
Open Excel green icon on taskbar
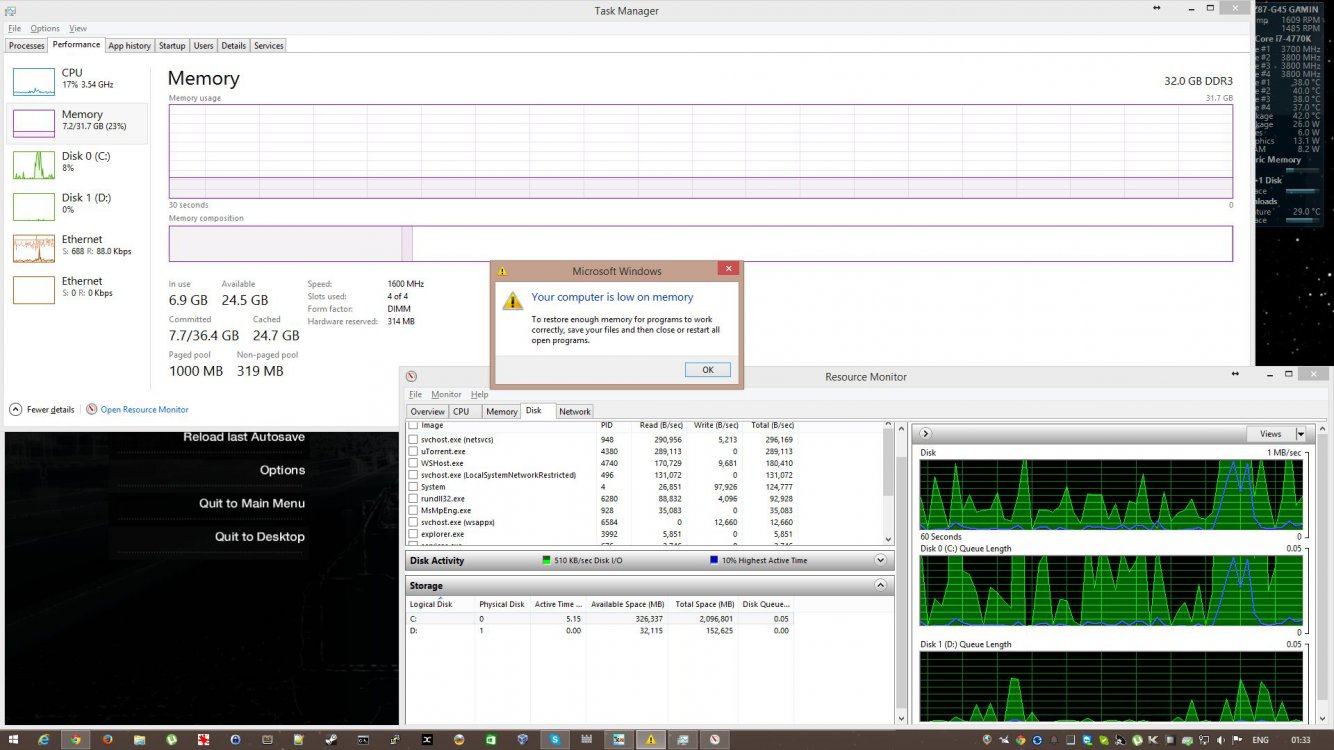[491, 740]
